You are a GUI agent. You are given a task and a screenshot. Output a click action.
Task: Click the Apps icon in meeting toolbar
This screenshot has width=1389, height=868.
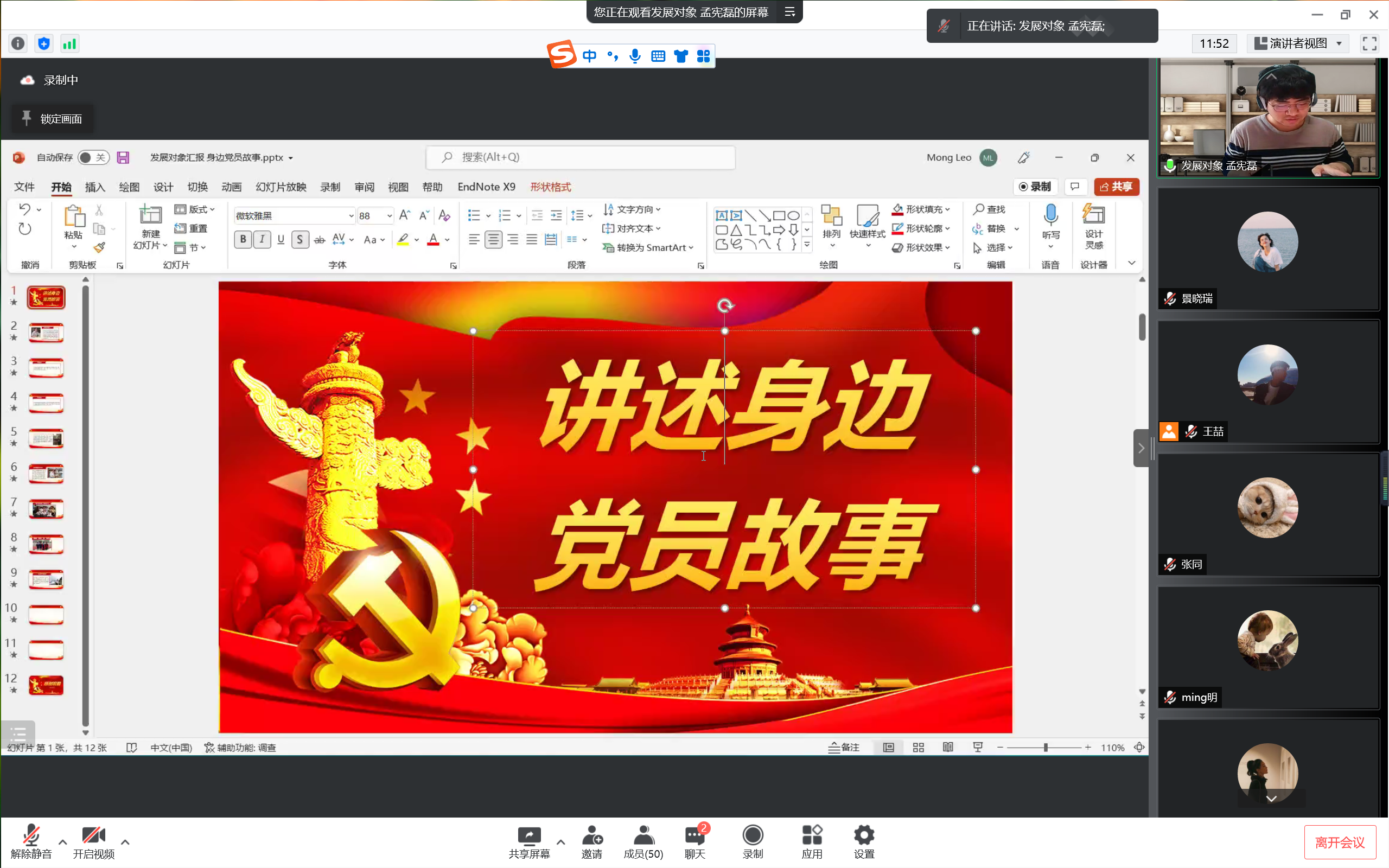point(812,835)
